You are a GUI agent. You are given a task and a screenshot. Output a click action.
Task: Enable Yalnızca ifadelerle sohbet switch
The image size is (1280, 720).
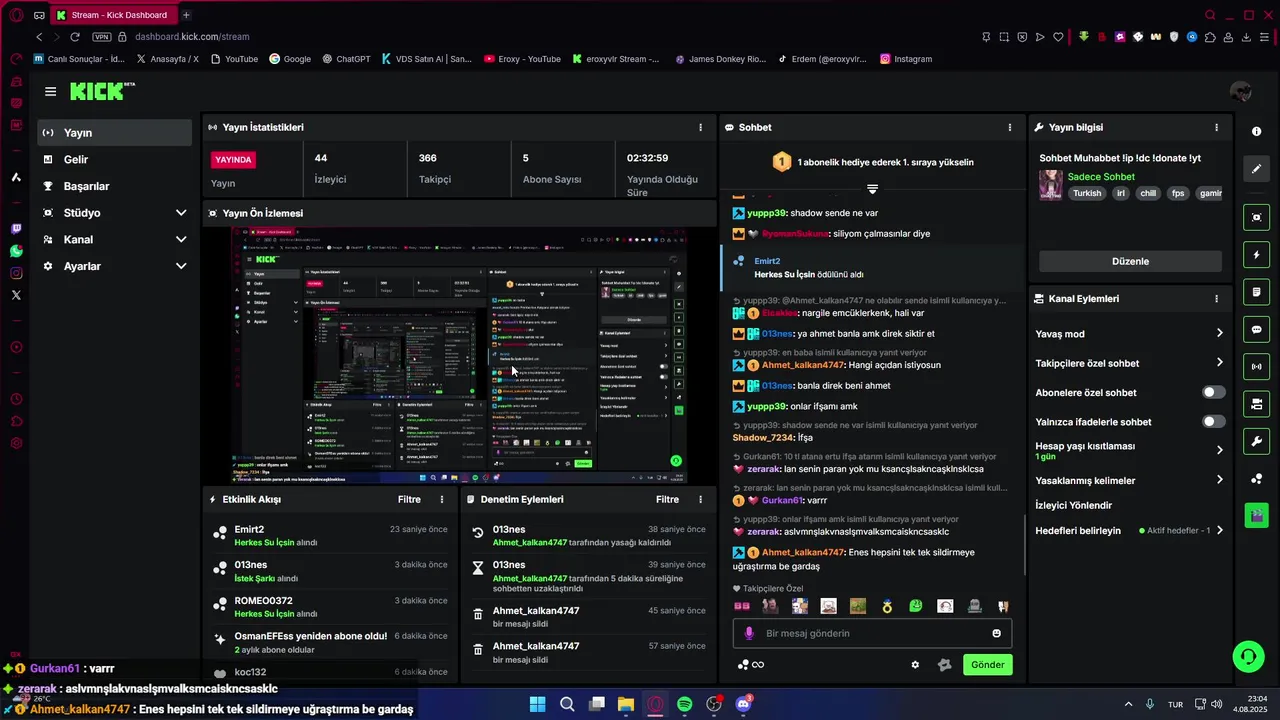[x=1213, y=422]
